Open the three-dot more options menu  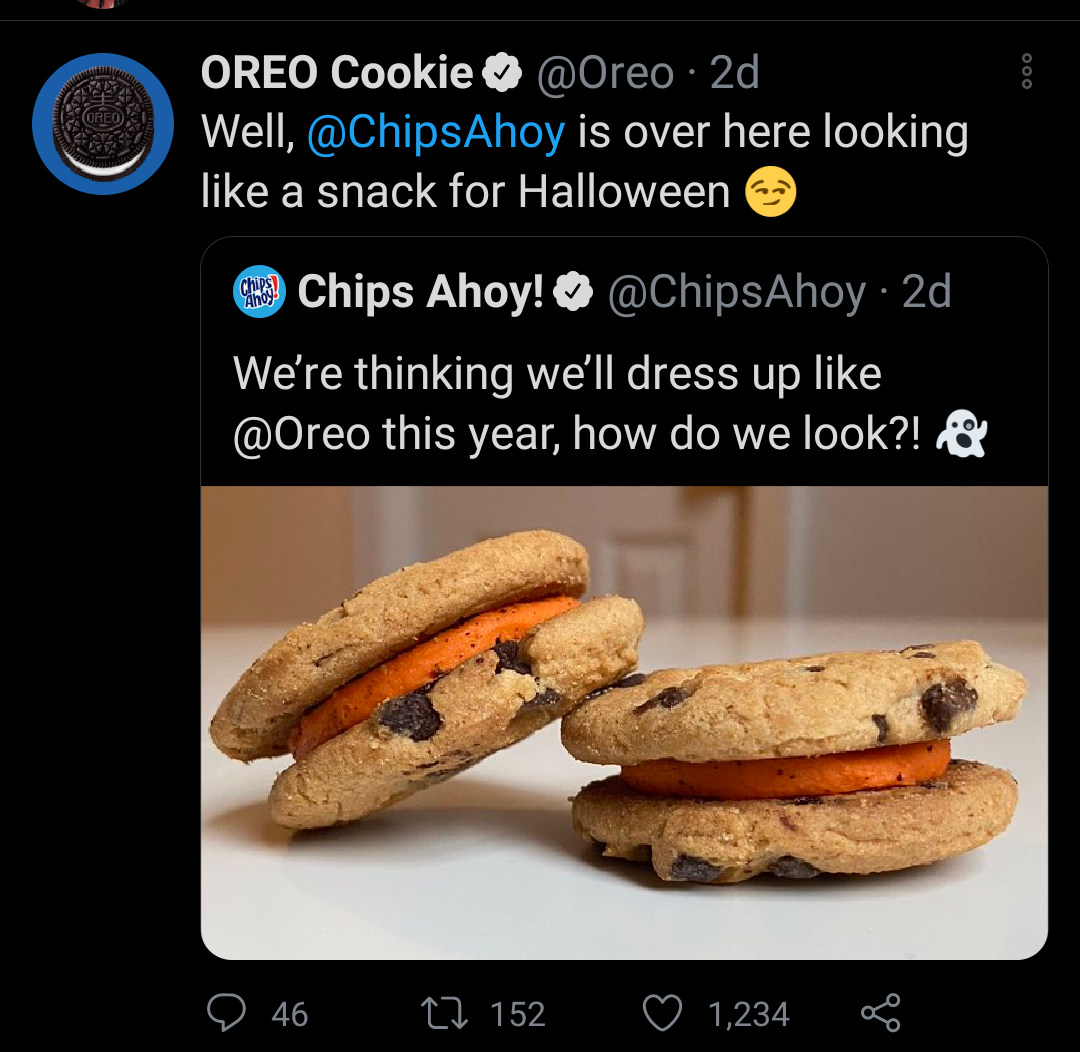point(1027,72)
